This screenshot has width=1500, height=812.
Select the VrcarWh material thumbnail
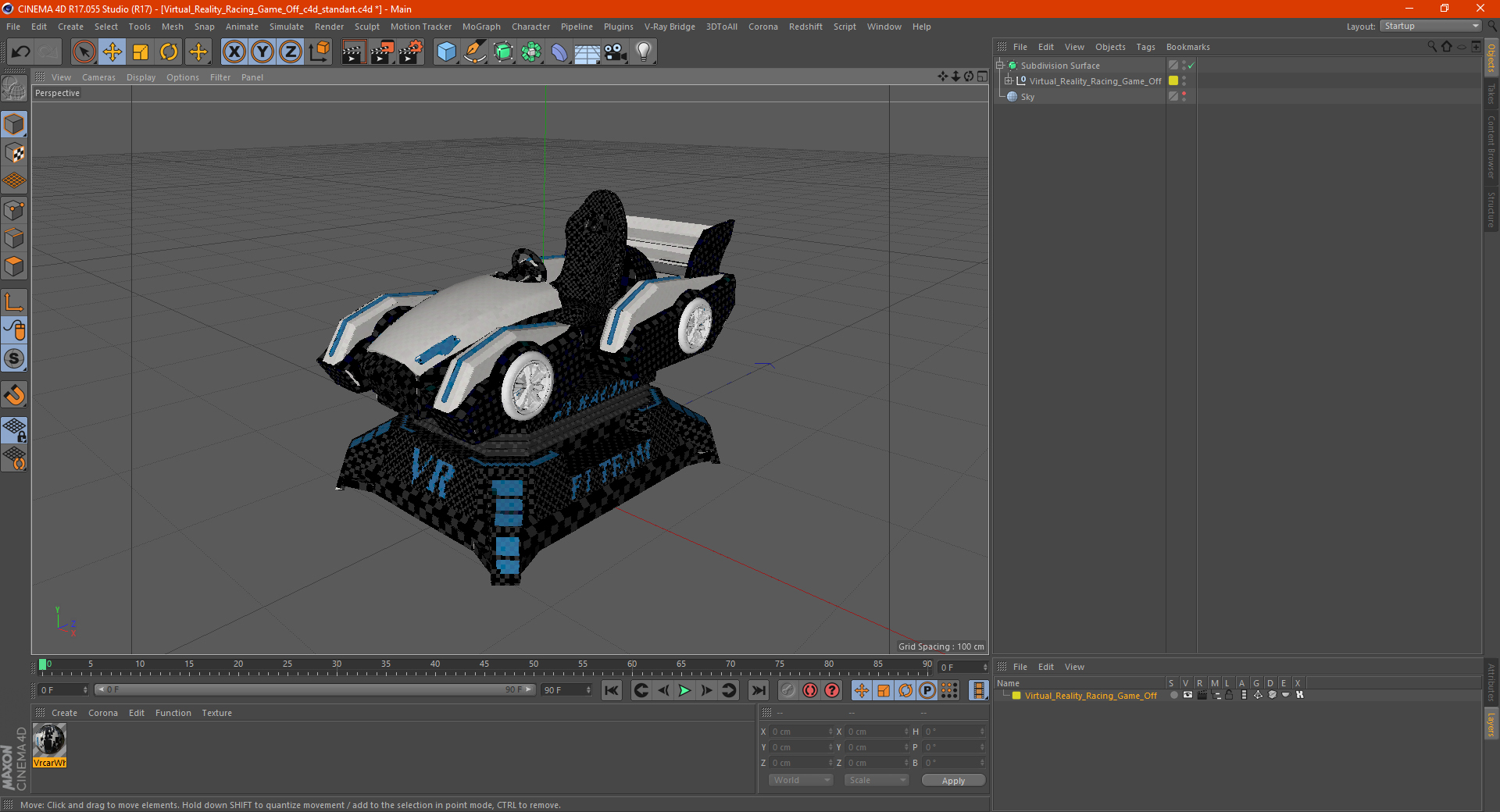click(49, 746)
